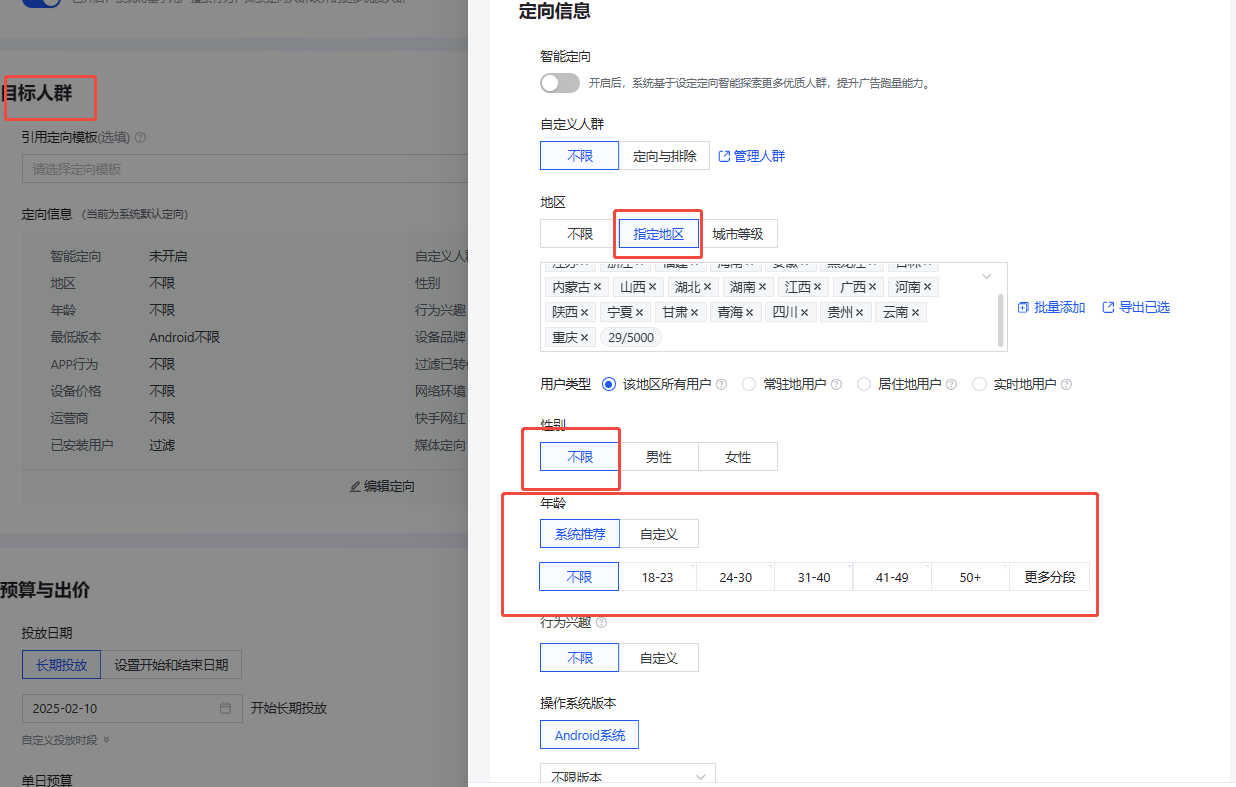Select age range 50+

(970, 577)
